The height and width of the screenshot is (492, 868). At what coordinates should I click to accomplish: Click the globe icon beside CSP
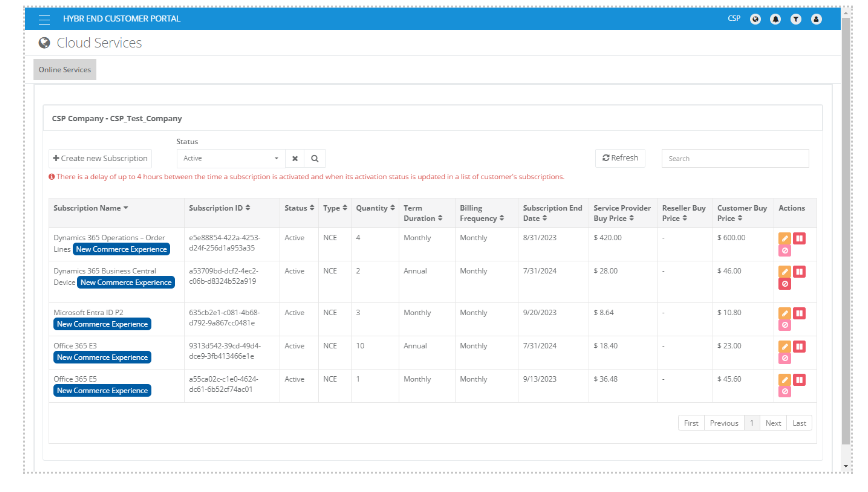click(755, 19)
